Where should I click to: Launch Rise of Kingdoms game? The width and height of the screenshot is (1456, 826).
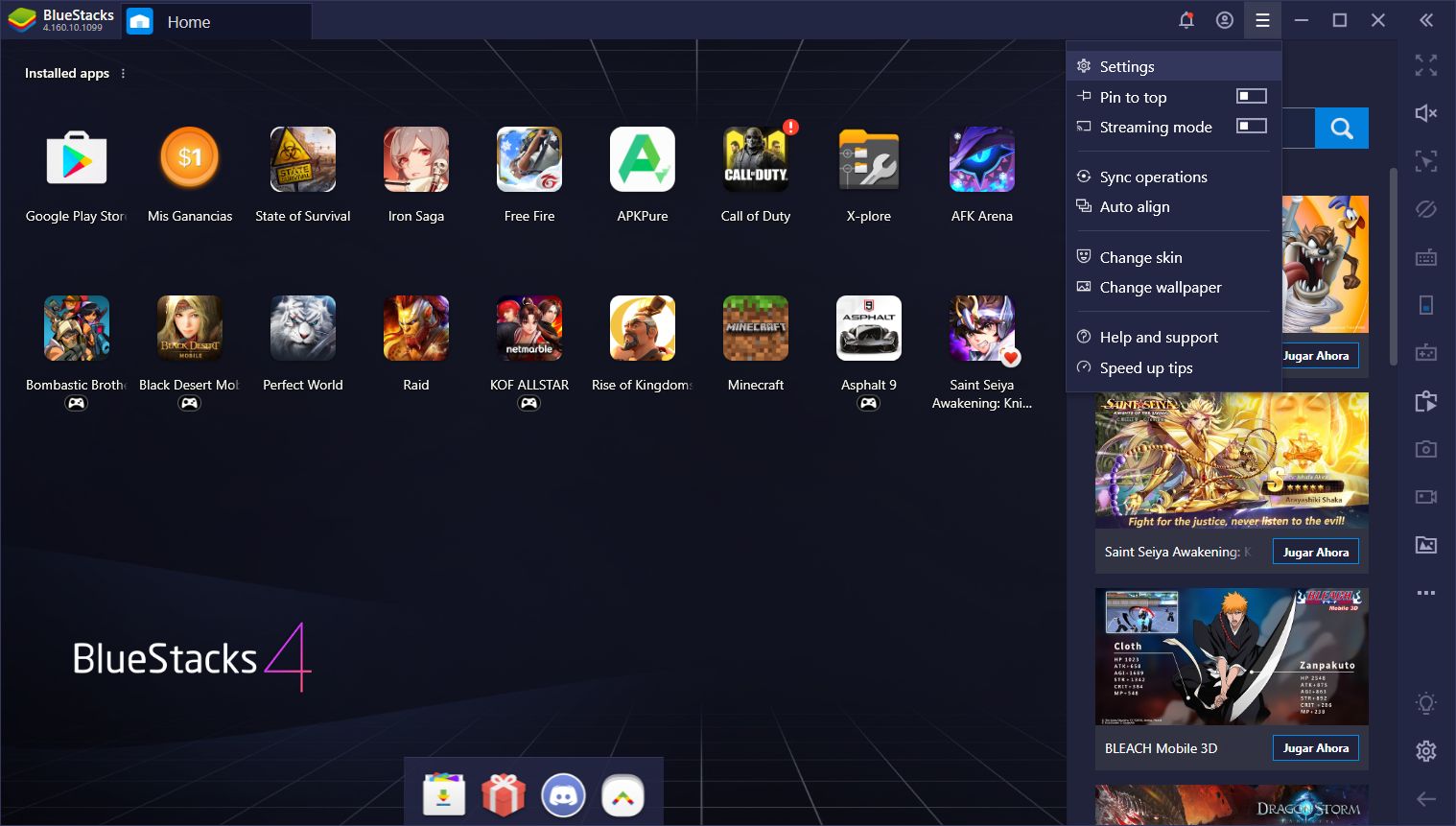[643, 328]
